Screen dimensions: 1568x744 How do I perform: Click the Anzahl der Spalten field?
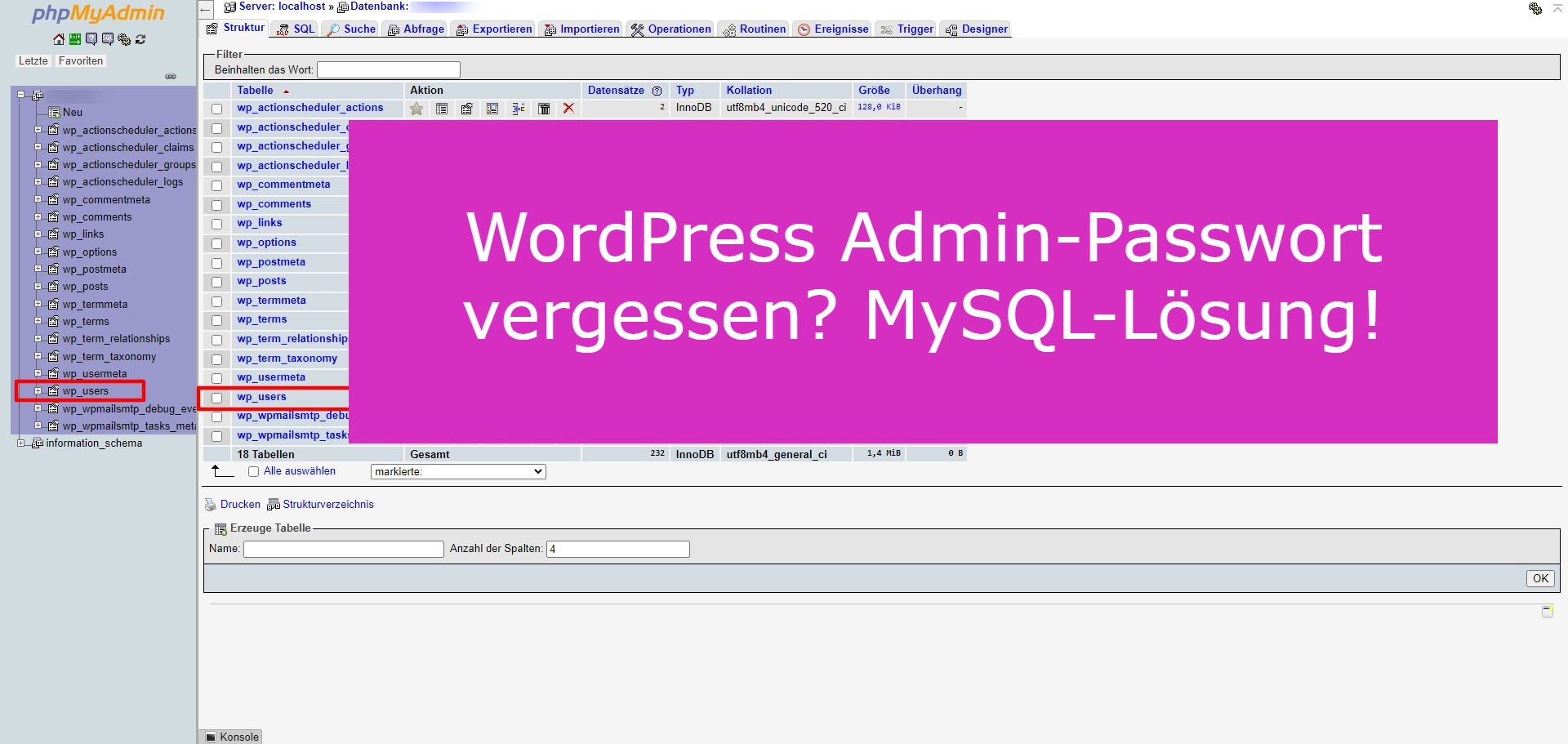(x=618, y=549)
